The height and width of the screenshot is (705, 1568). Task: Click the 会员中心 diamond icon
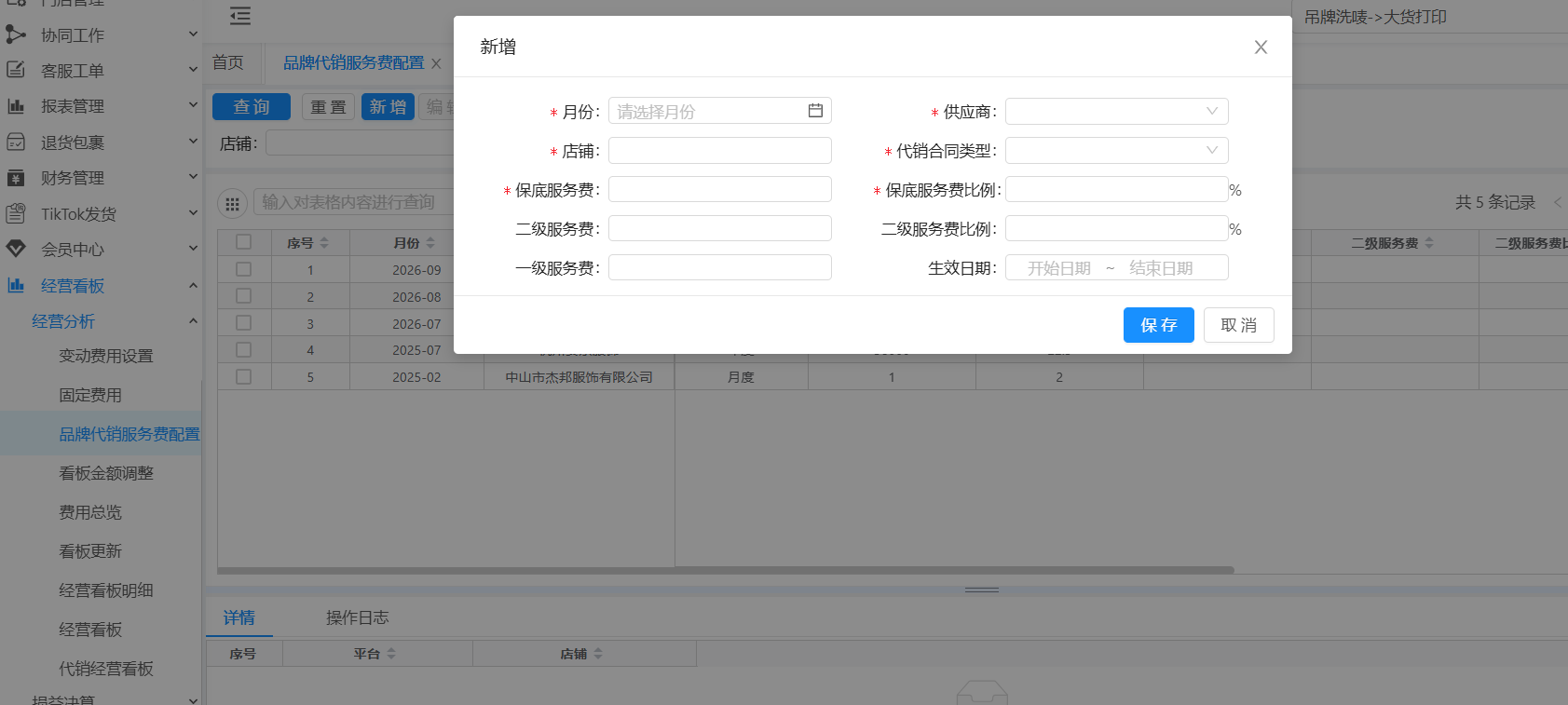16,250
